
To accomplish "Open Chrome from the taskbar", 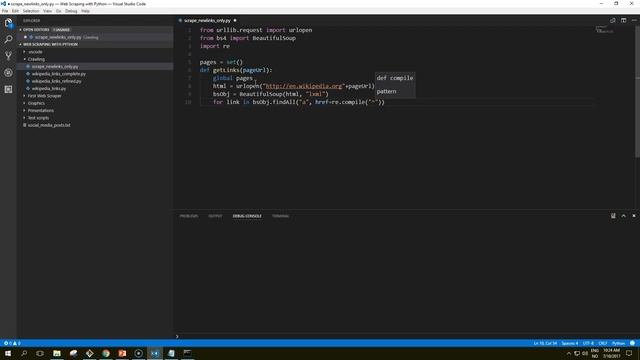I will point(106,353).
